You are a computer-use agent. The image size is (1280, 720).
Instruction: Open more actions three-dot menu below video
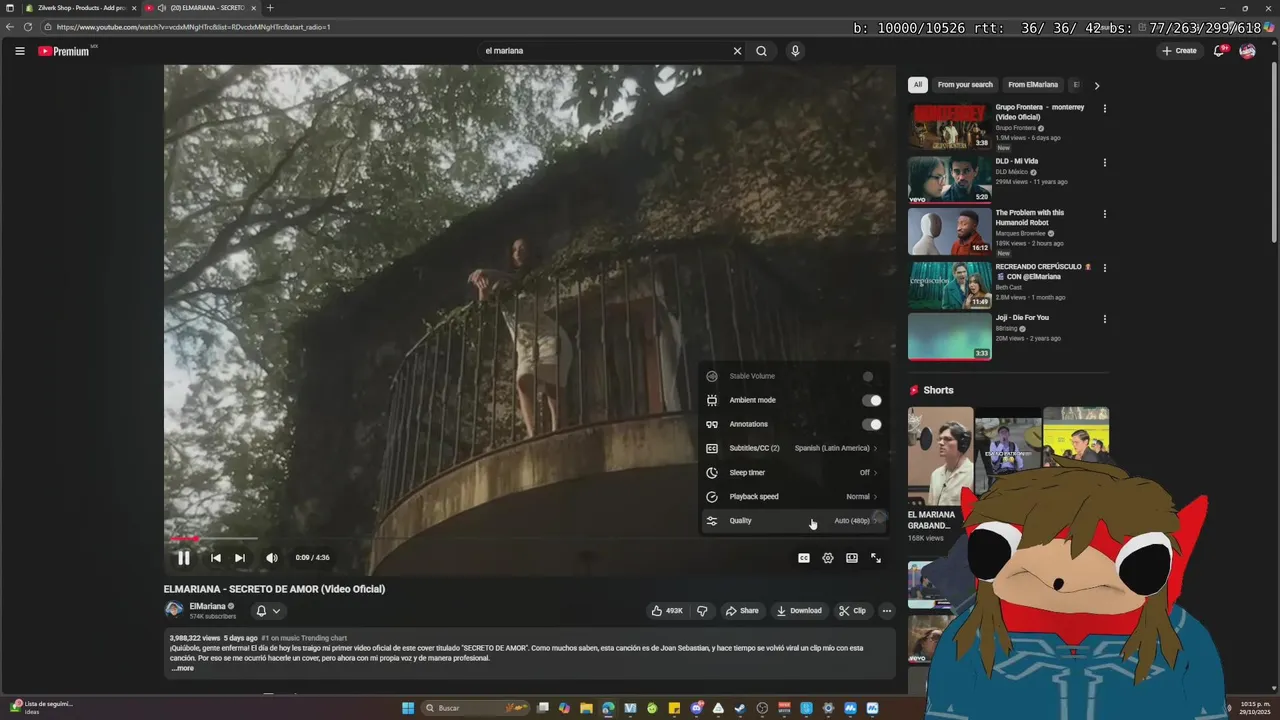(886, 611)
